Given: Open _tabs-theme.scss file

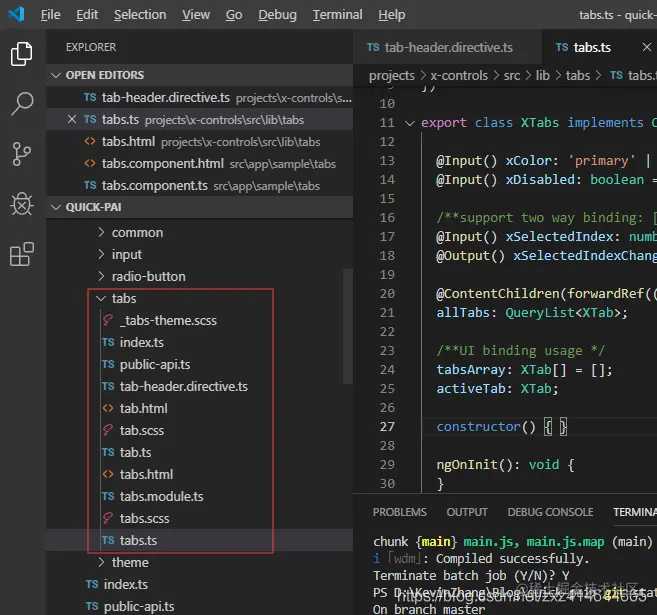Looking at the screenshot, I should (x=199, y=320).
